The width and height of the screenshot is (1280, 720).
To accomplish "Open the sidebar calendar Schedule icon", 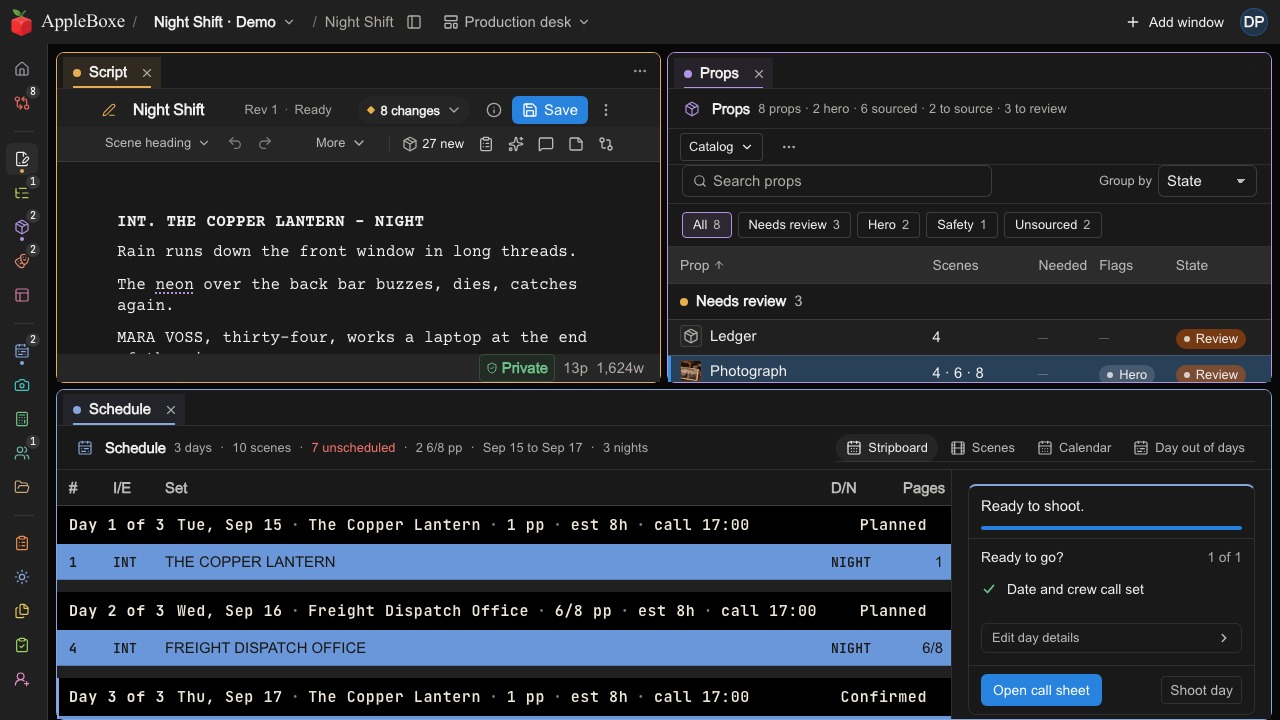I will tap(22, 351).
